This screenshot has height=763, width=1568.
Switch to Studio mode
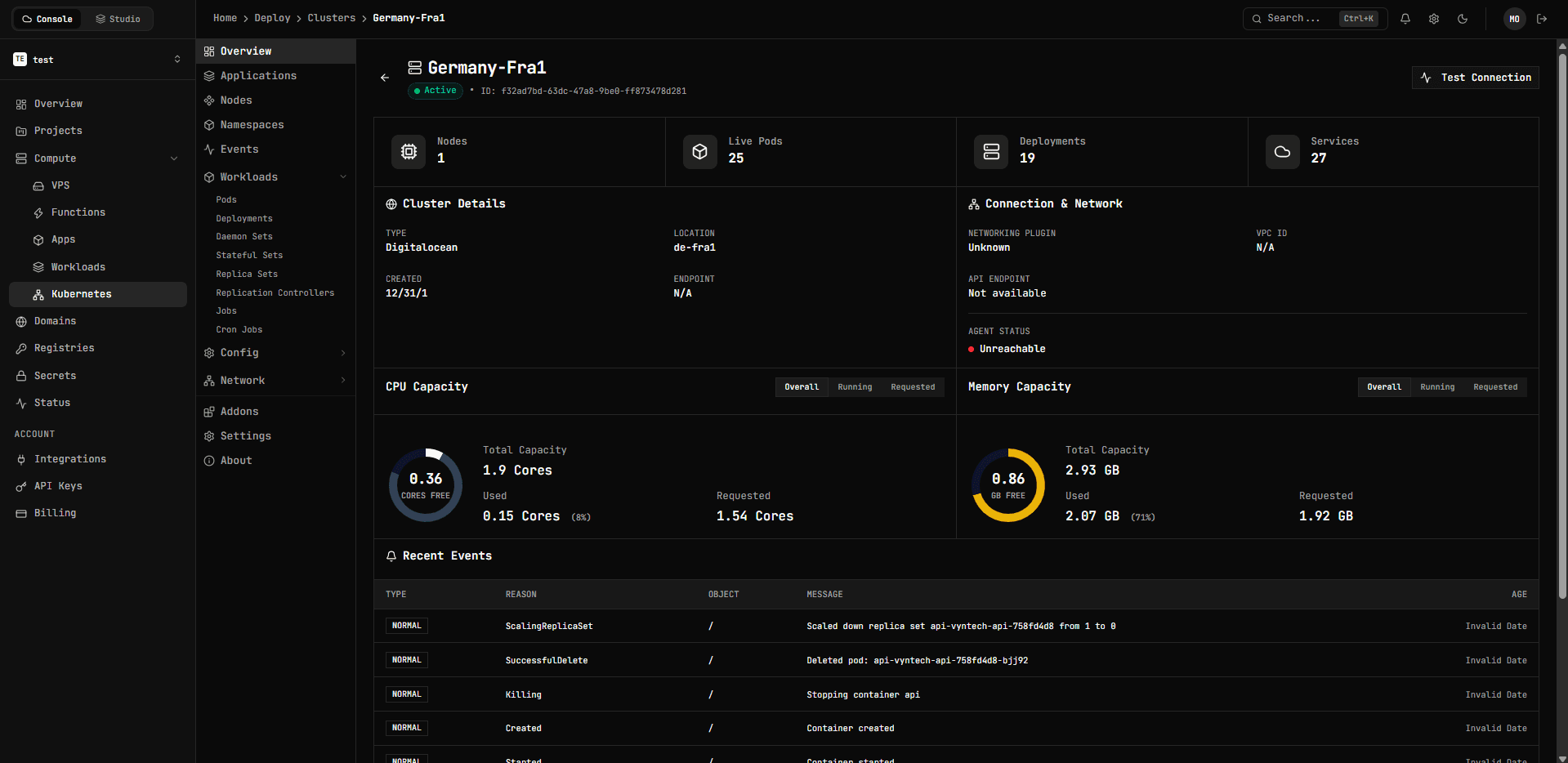coord(118,19)
